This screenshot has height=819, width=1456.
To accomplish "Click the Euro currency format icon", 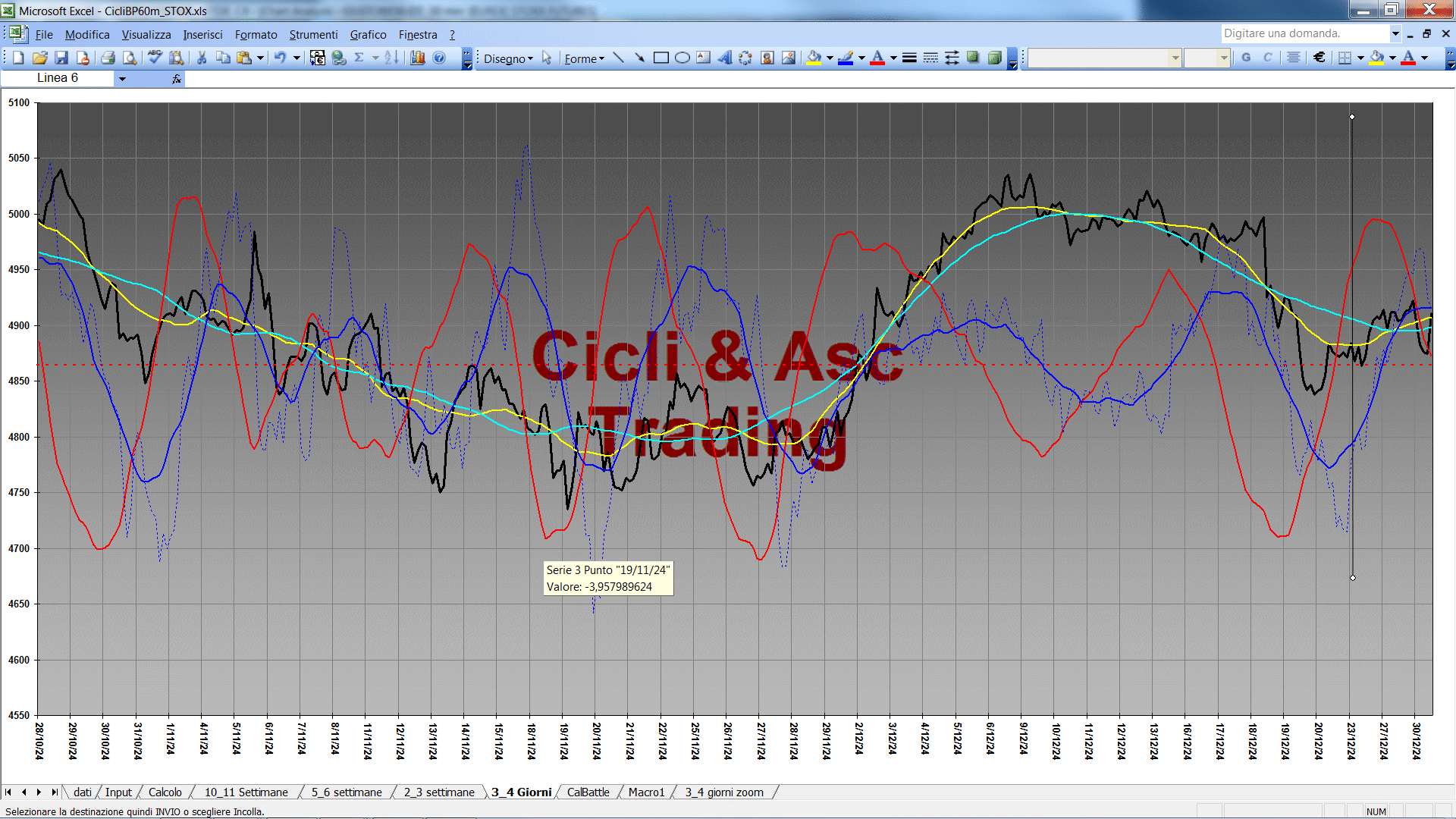I will click(x=1319, y=58).
